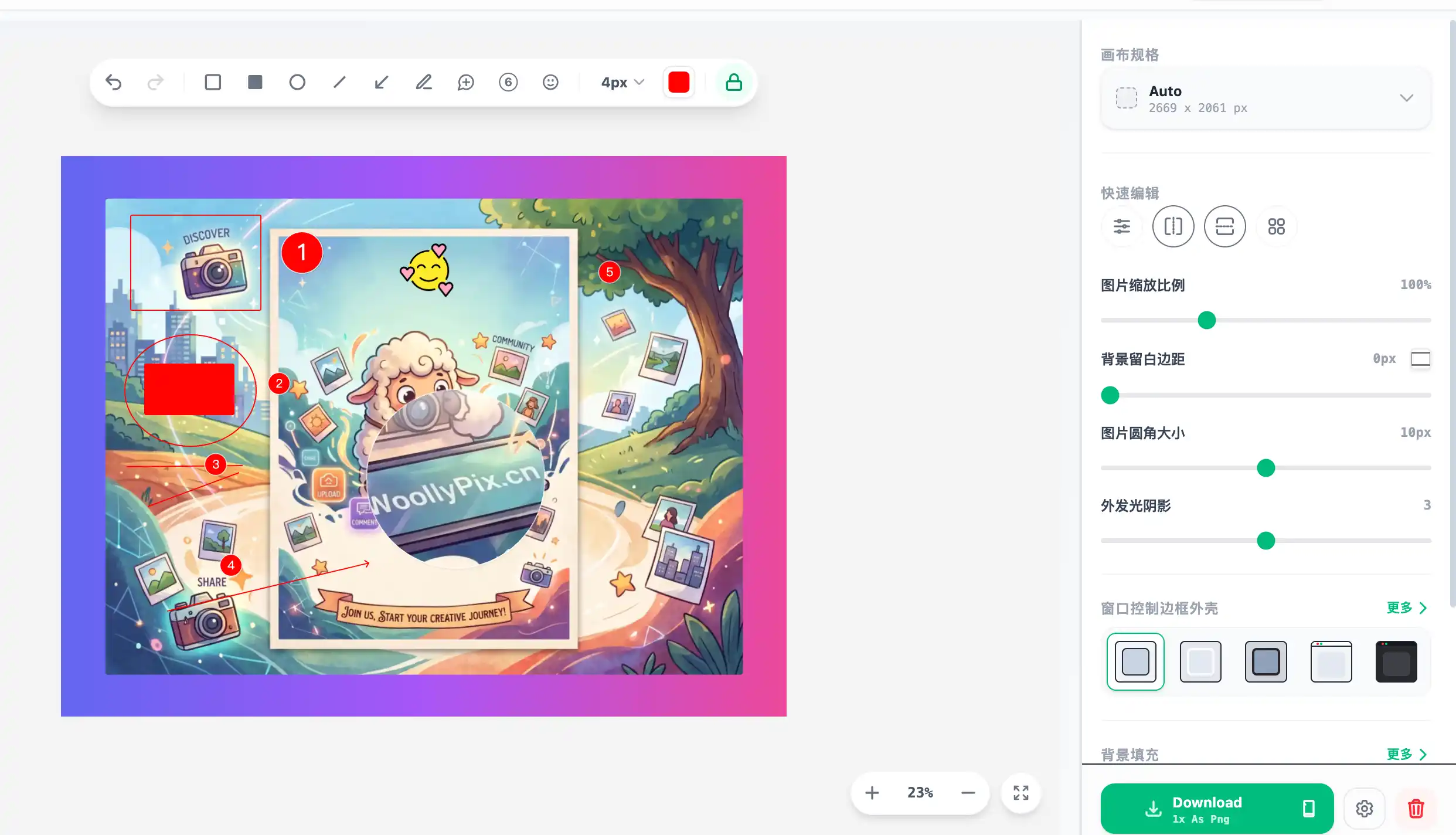Zoom in with the plus button
This screenshot has height=835, width=1456.
click(x=872, y=793)
